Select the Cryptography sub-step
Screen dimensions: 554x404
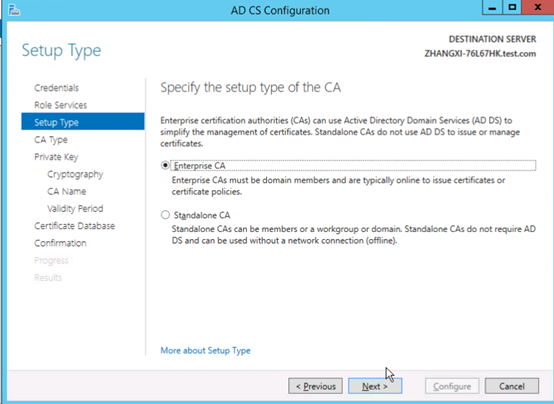(x=75, y=174)
